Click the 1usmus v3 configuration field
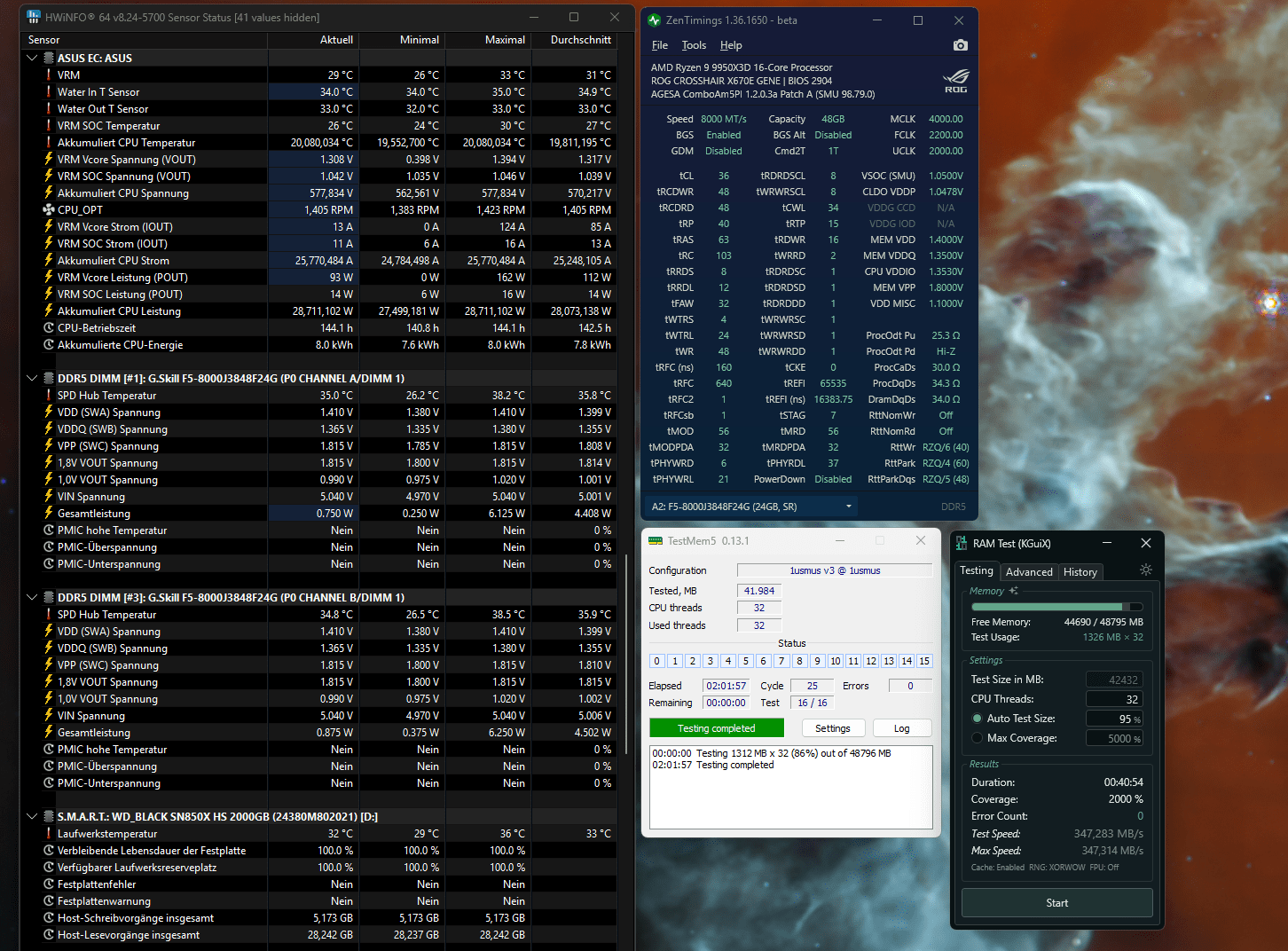The image size is (1288, 951). 835,570
